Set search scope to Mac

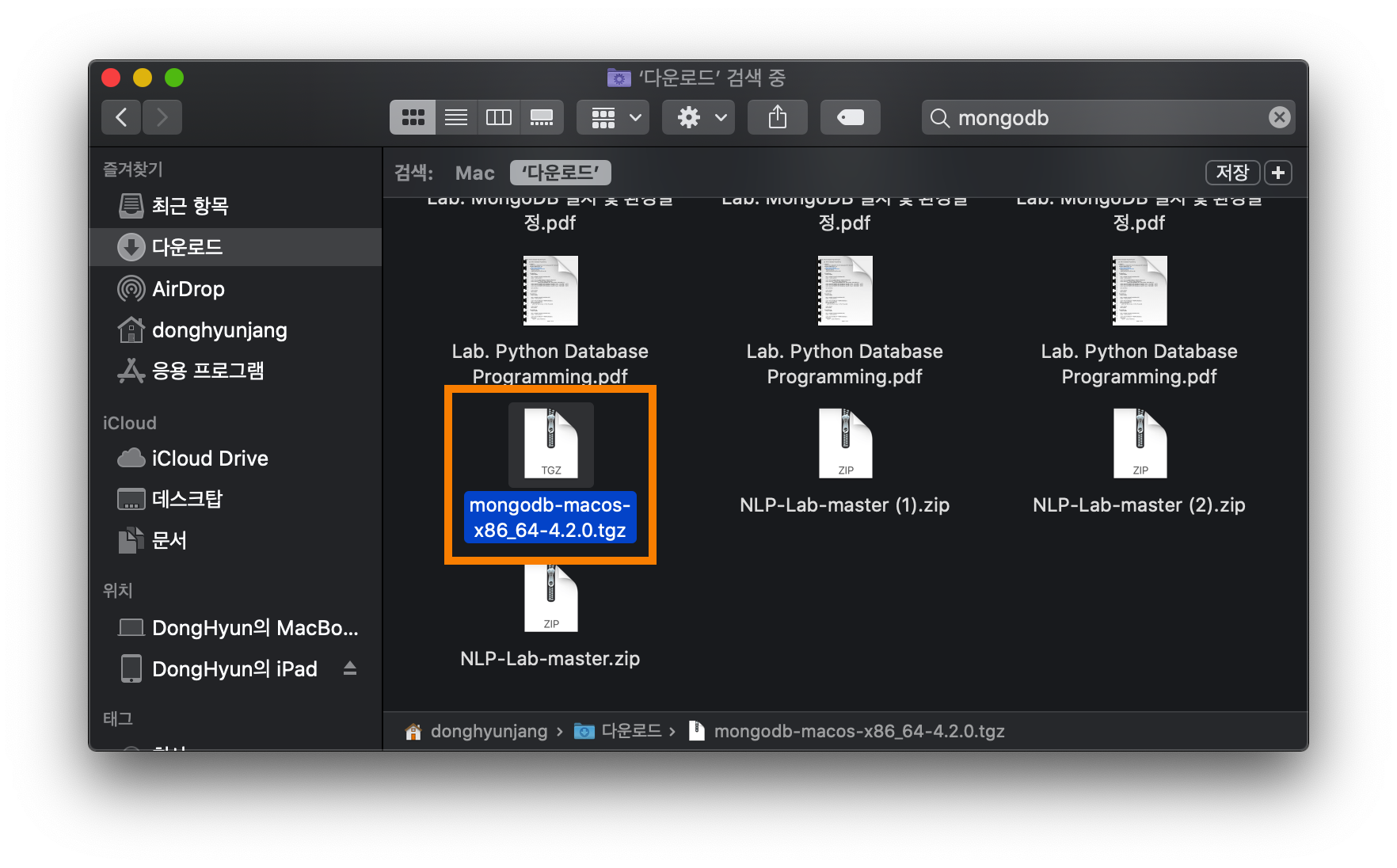tap(475, 173)
